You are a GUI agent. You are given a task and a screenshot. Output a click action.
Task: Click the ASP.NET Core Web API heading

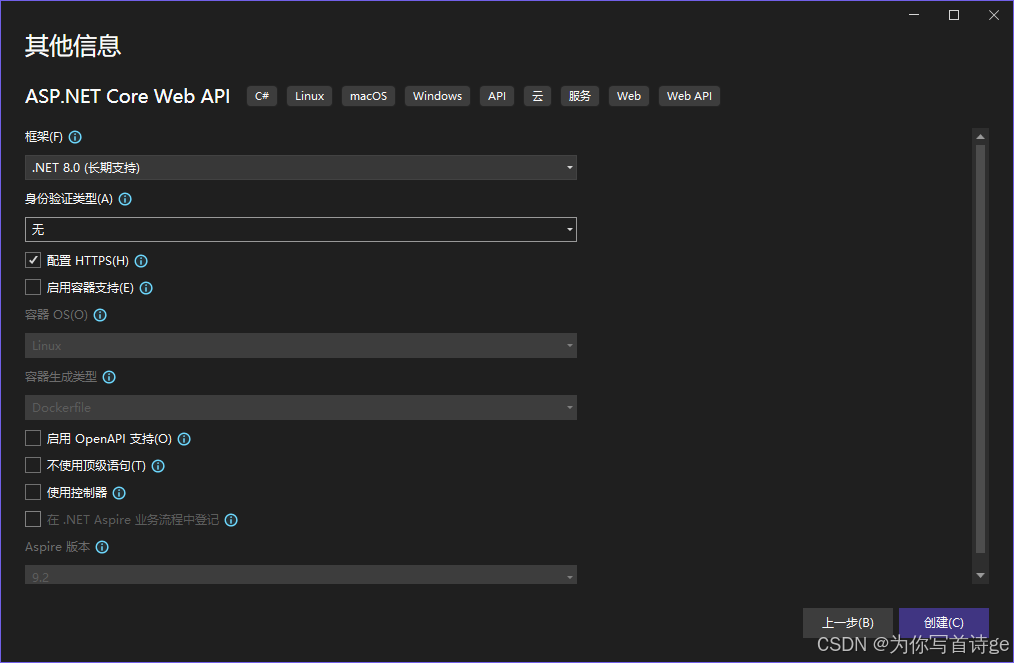coord(127,96)
